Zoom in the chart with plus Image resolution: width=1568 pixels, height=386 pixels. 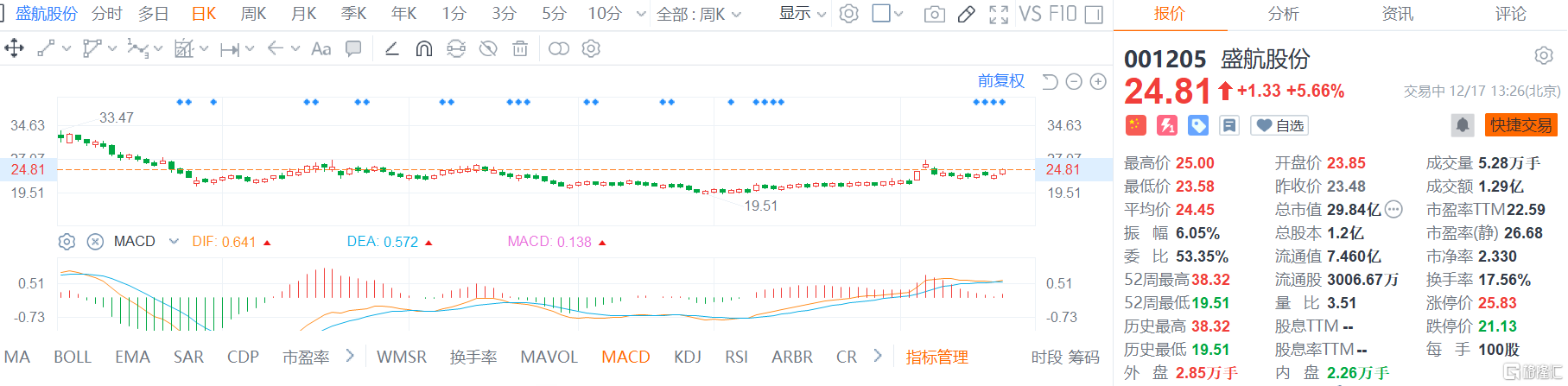[1098, 81]
